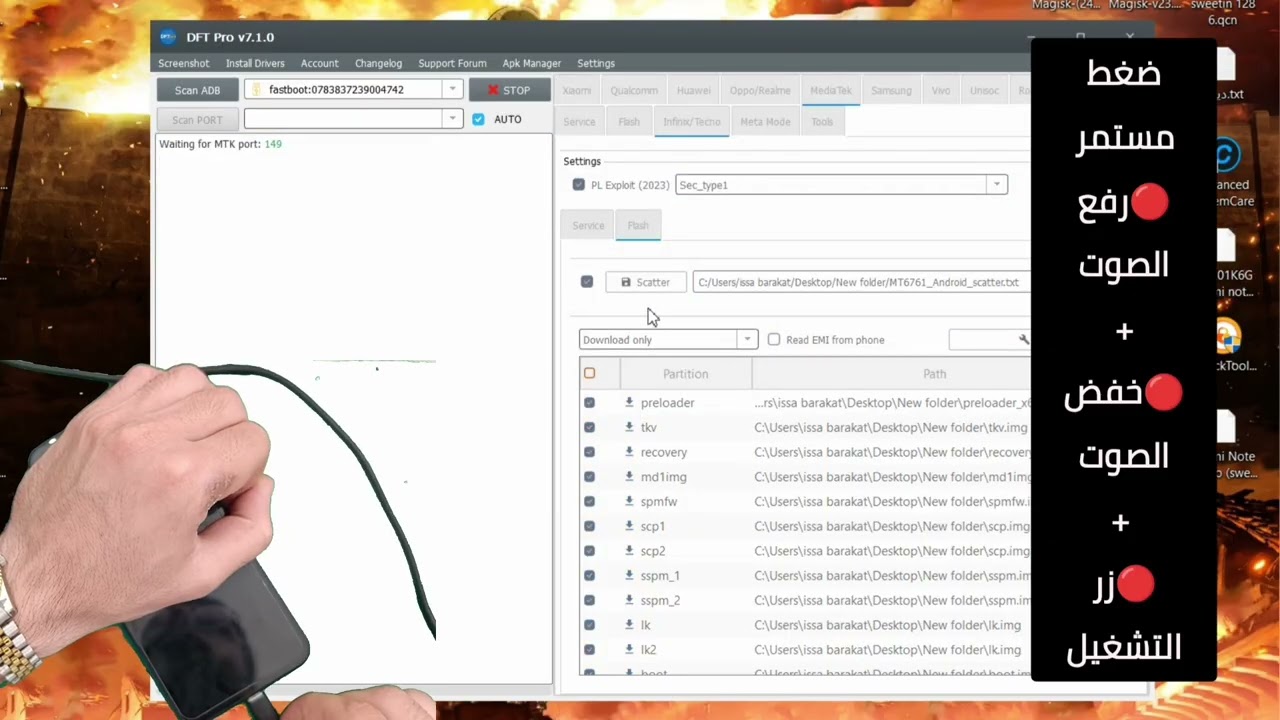The height and width of the screenshot is (720, 1280).
Task: Click the download icon beside tkv
Action: tap(629, 427)
